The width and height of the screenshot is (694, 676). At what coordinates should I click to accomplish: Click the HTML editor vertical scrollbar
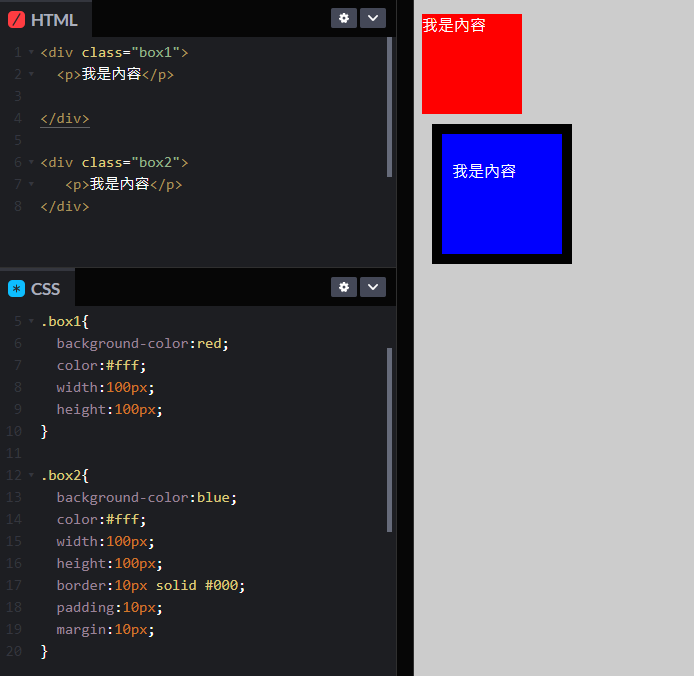pos(389,107)
